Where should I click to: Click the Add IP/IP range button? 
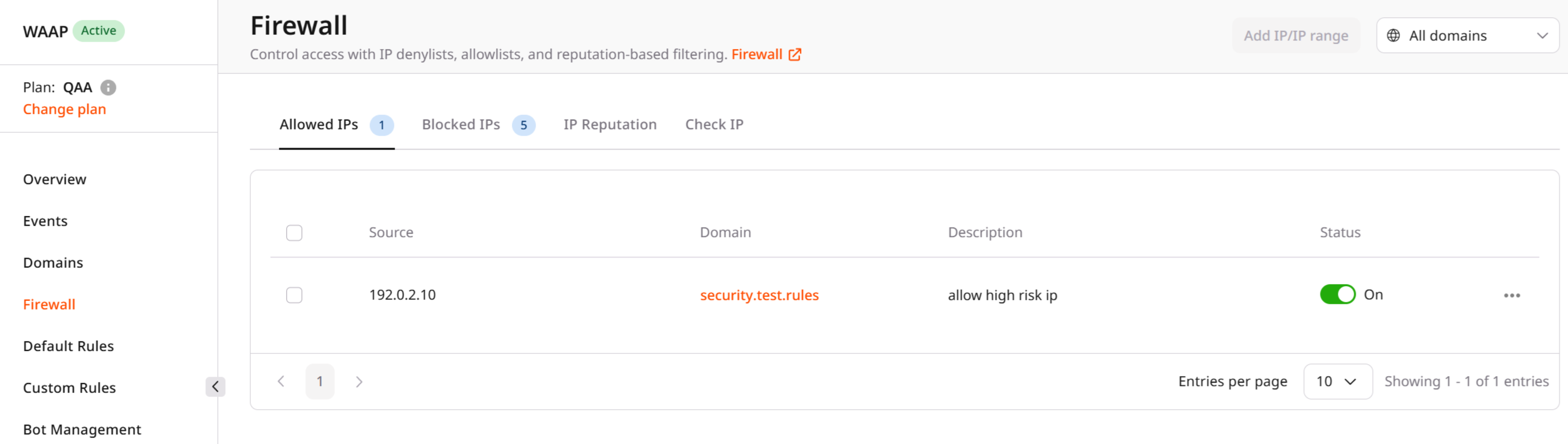pos(1297,35)
